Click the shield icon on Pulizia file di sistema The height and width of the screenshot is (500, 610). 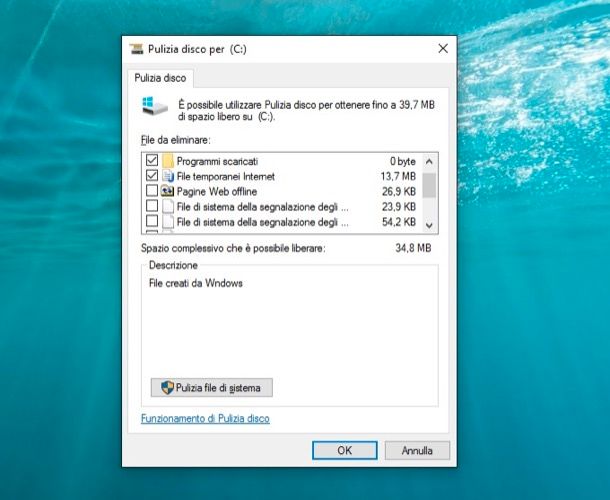[x=167, y=388]
